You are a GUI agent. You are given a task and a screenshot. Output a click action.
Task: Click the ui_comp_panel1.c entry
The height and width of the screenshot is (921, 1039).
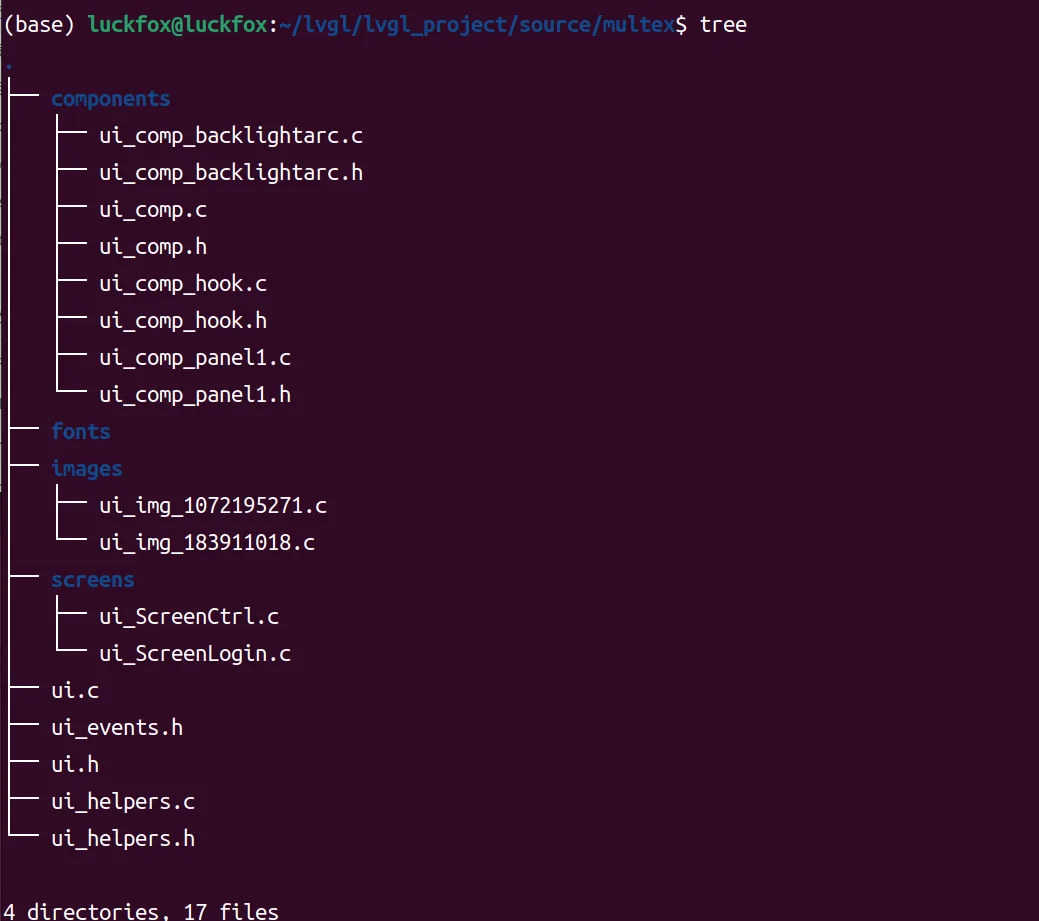(x=195, y=358)
